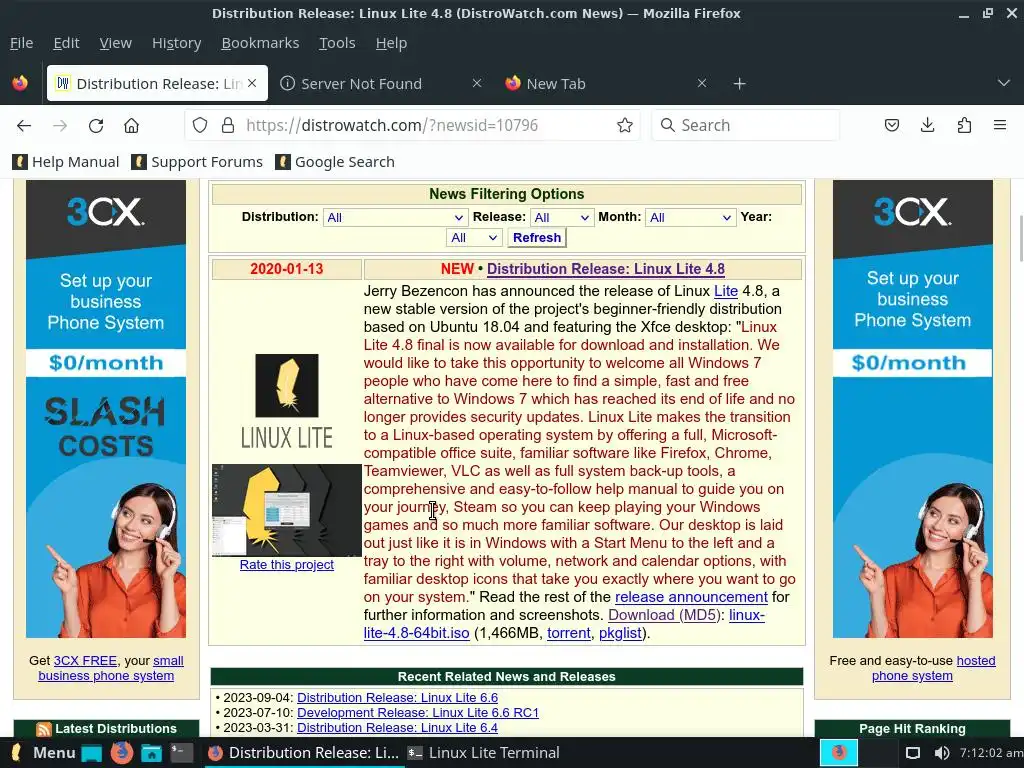Open Development Release: Linux Lite 6.6 RC1
Viewport: 1024px width, 768px height.
418,712
